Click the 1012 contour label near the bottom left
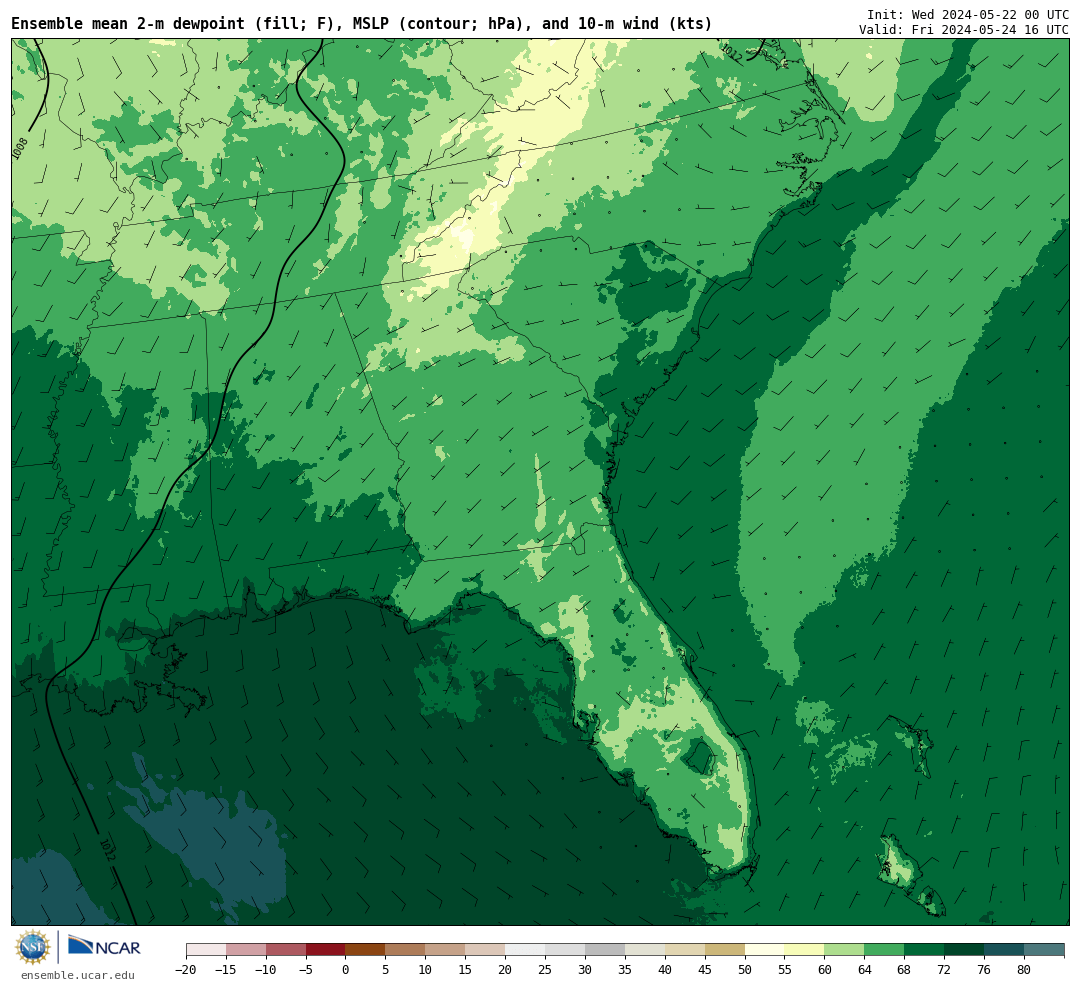The width and height of the screenshot is (1080, 988). [x=107, y=849]
